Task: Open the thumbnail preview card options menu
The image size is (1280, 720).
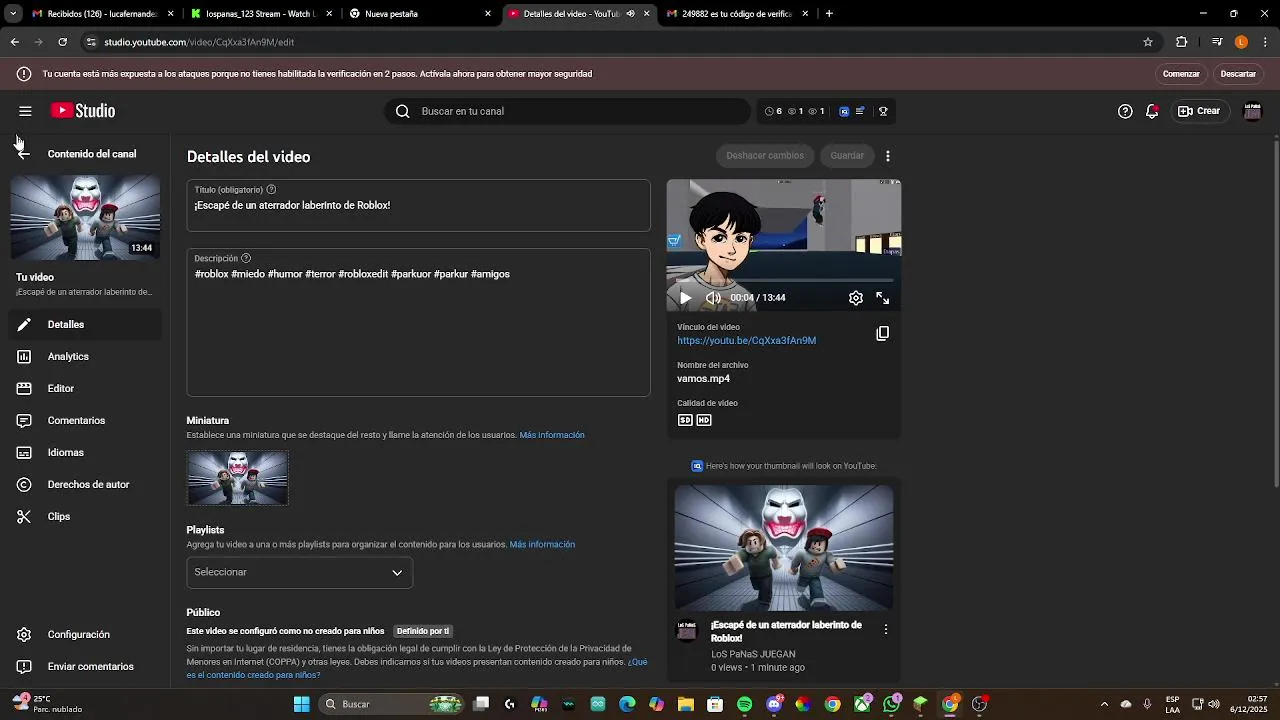Action: tap(886, 629)
